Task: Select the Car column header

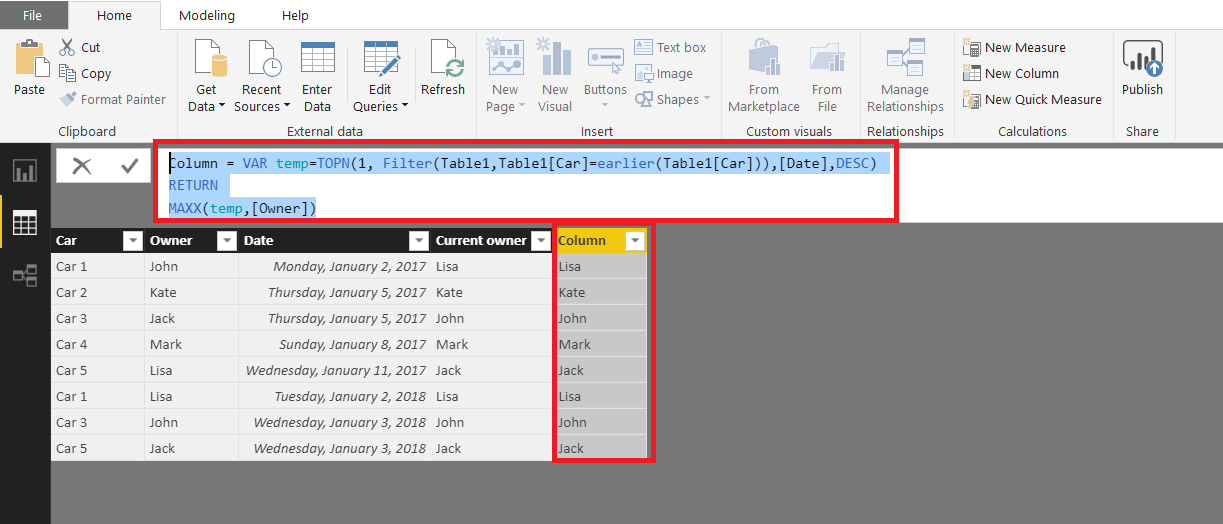Action: tap(97, 240)
